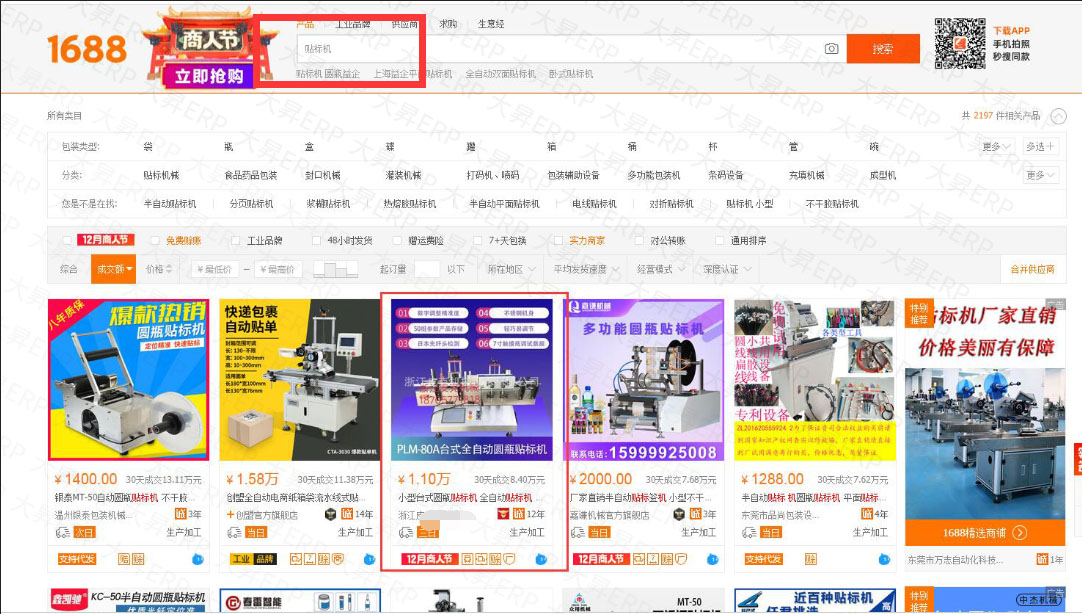Image resolution: width=1082 pixels, height=614 pixels.
Task: Switch to the 生意经 search tab
Action: tap(491, 24)
